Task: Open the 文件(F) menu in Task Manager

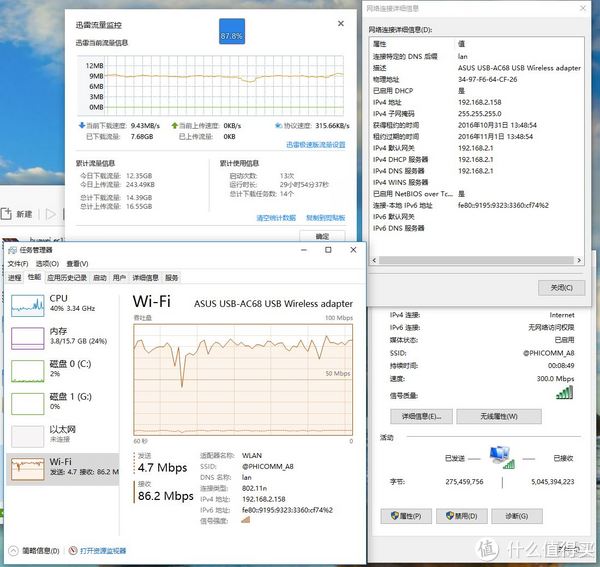Action: [x=18, y=264]
